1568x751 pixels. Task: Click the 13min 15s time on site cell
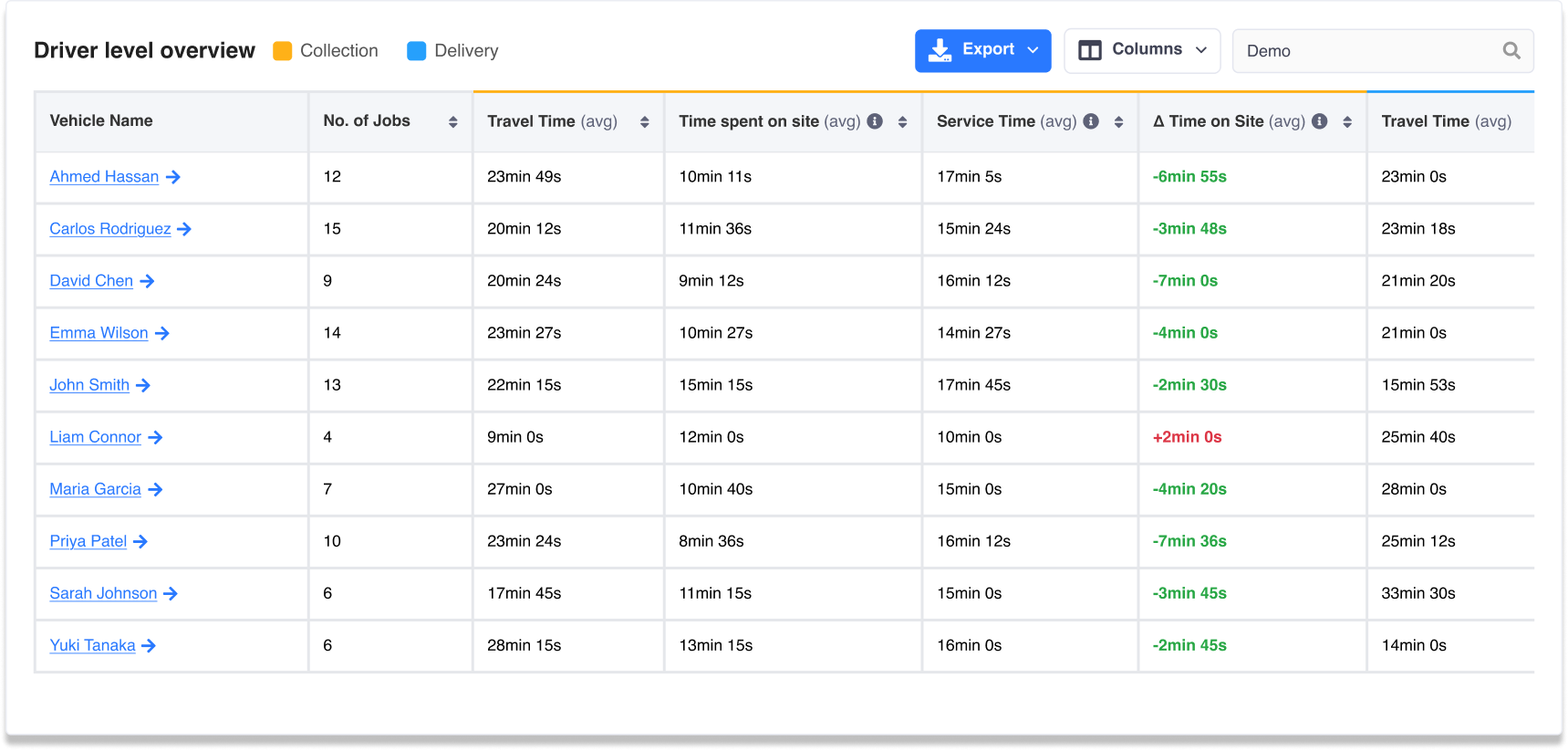(x=716, y=645)
